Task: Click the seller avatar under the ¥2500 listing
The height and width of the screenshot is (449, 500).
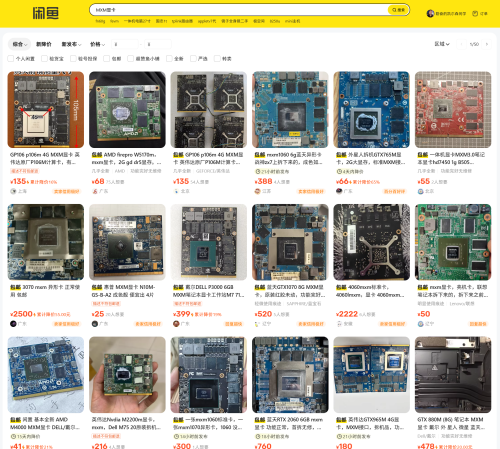Action: pos(13,323)
